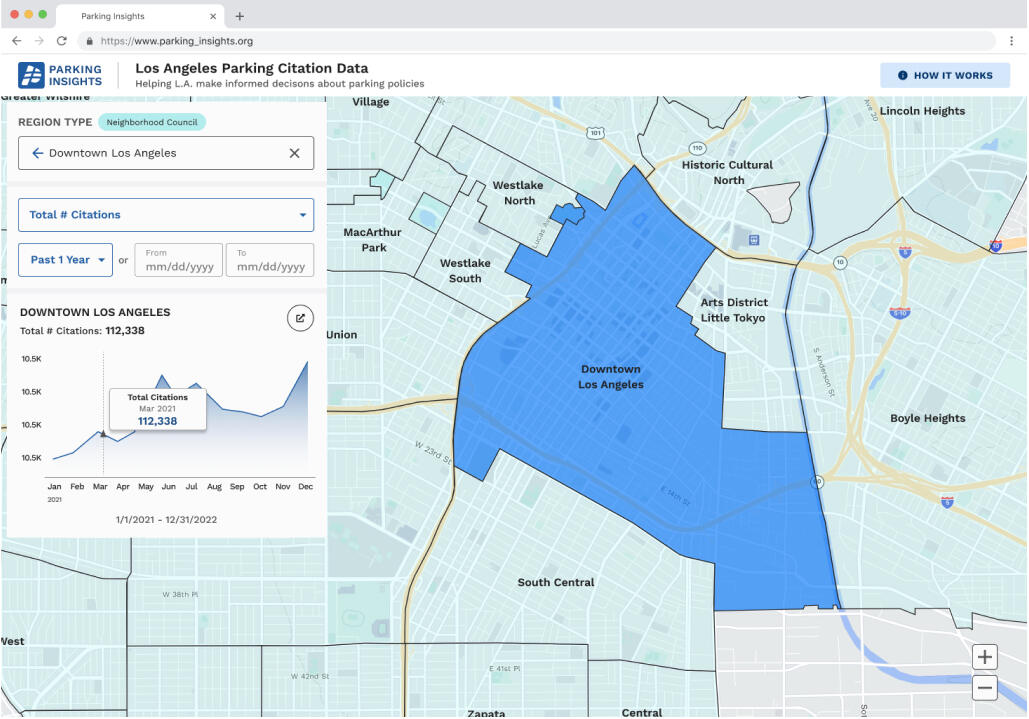This screenshot has height=719, width=1029.
Task: Click the Mar 2021 marker on the chart
Action: 103,433
